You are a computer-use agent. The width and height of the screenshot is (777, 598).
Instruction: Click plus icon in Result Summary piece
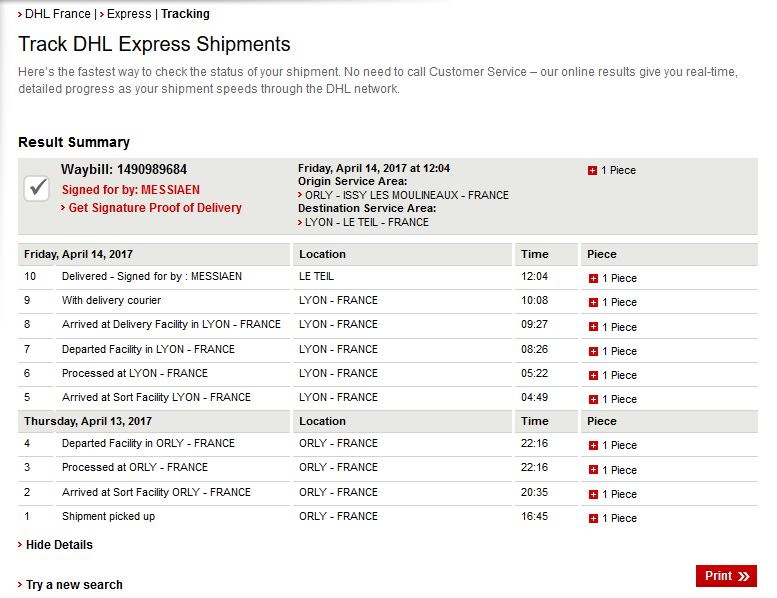pyautogui.click(x=593, y=171)
